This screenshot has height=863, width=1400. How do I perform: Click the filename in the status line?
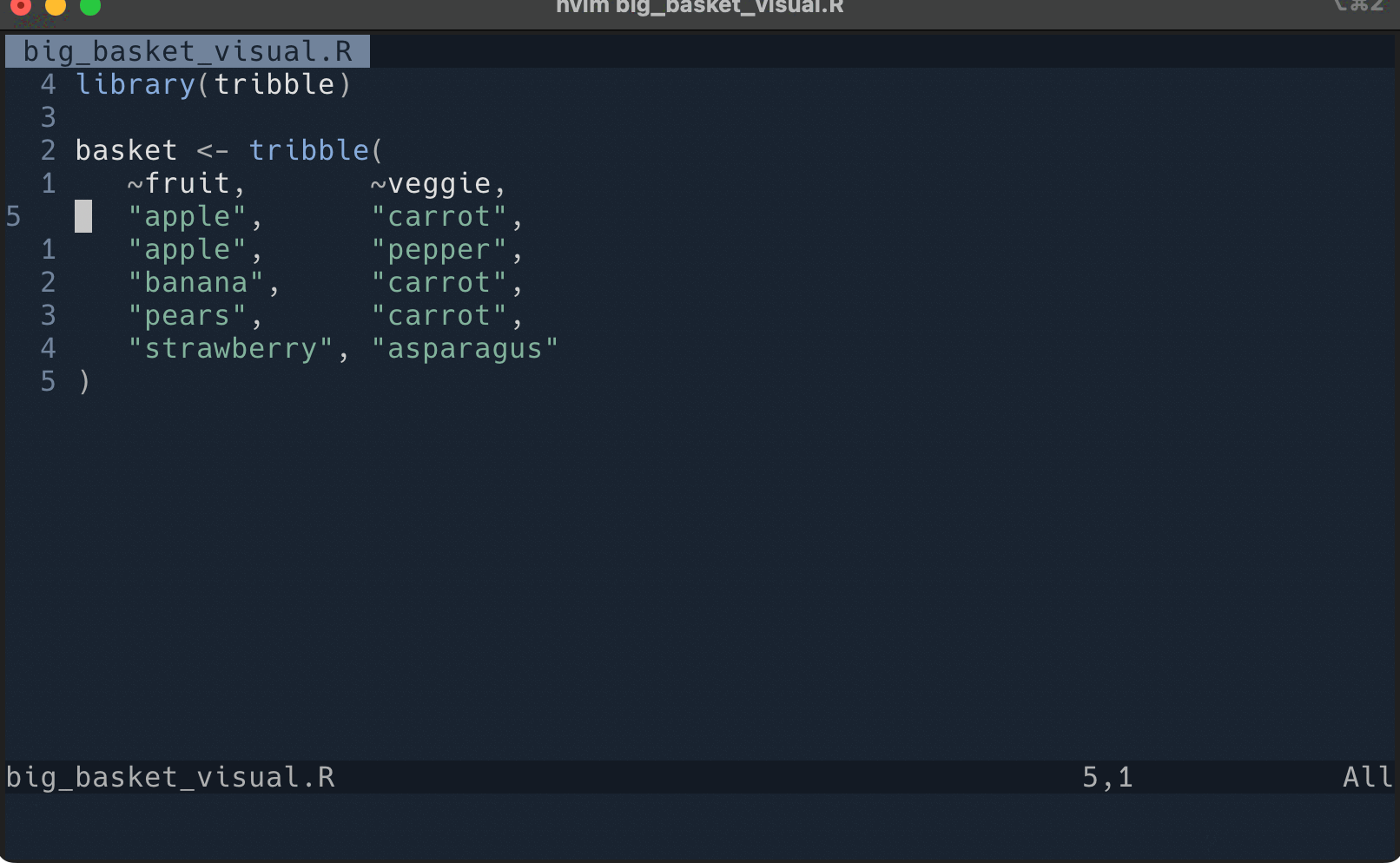(170, 777)
